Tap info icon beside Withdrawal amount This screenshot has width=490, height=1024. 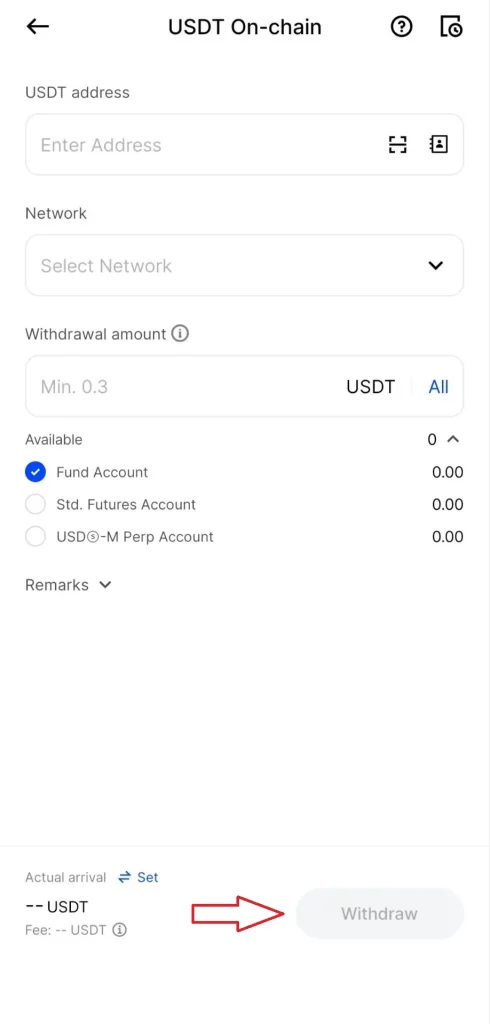(180, 334)
